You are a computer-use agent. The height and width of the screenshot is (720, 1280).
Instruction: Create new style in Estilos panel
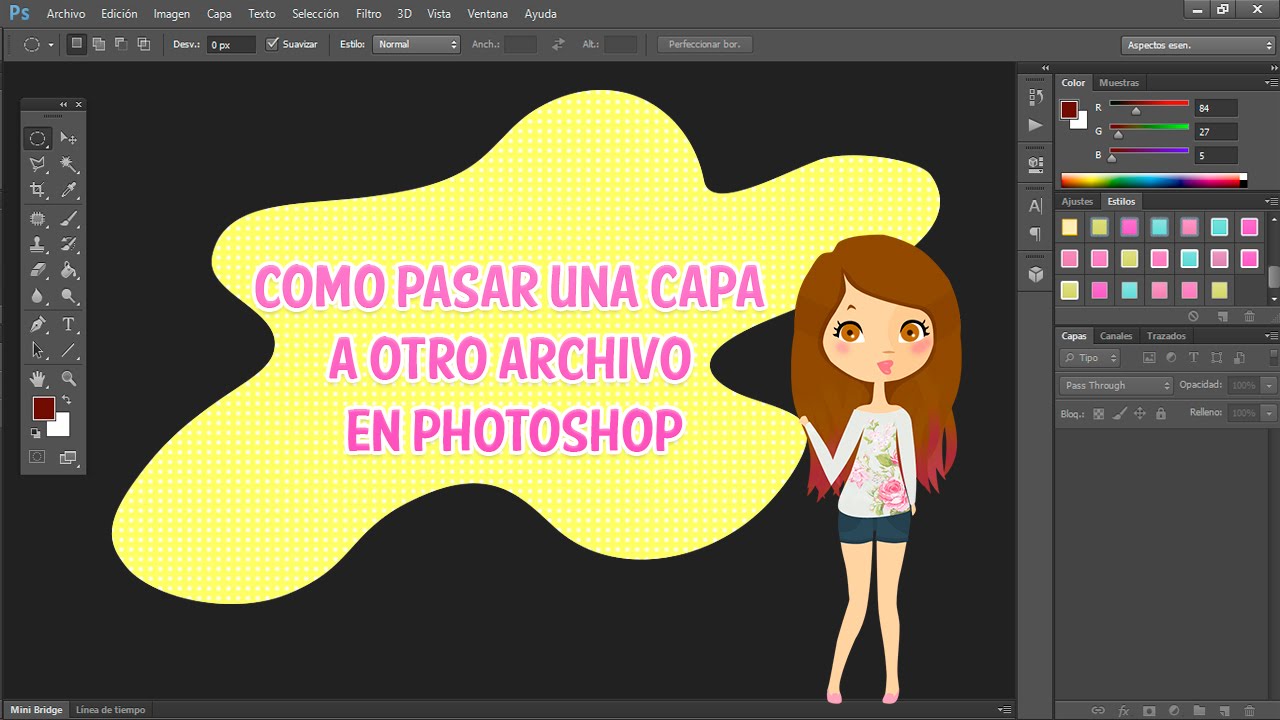[1222, 316]
